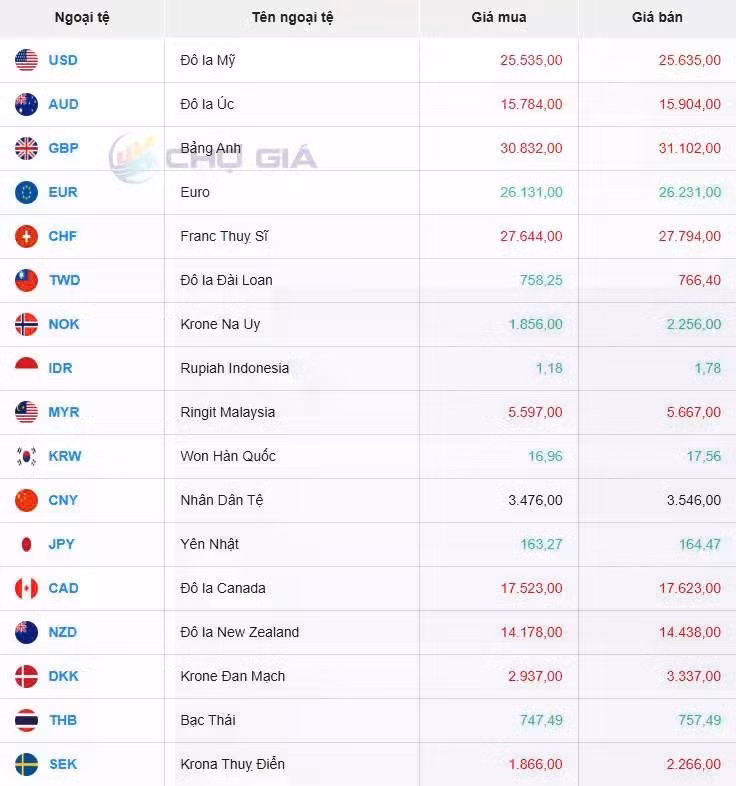The width and height of the screenshot is (736, 786).
Task: Select the Krone Đan Mạch row name
Action: (233, 676)
